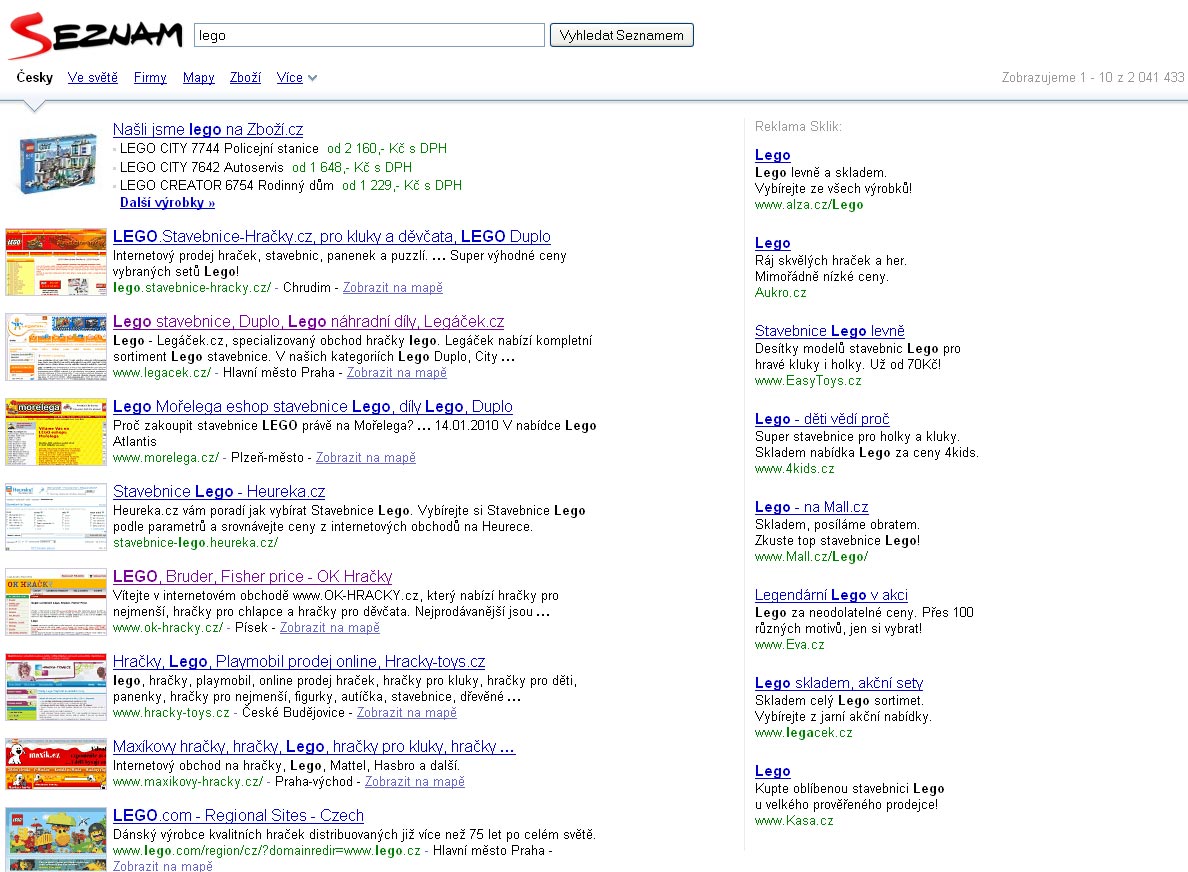Click the 'www.ok-hracky.cz/' result URL
This screenshot has width=1188, height=872.
(x=168, y=627)
